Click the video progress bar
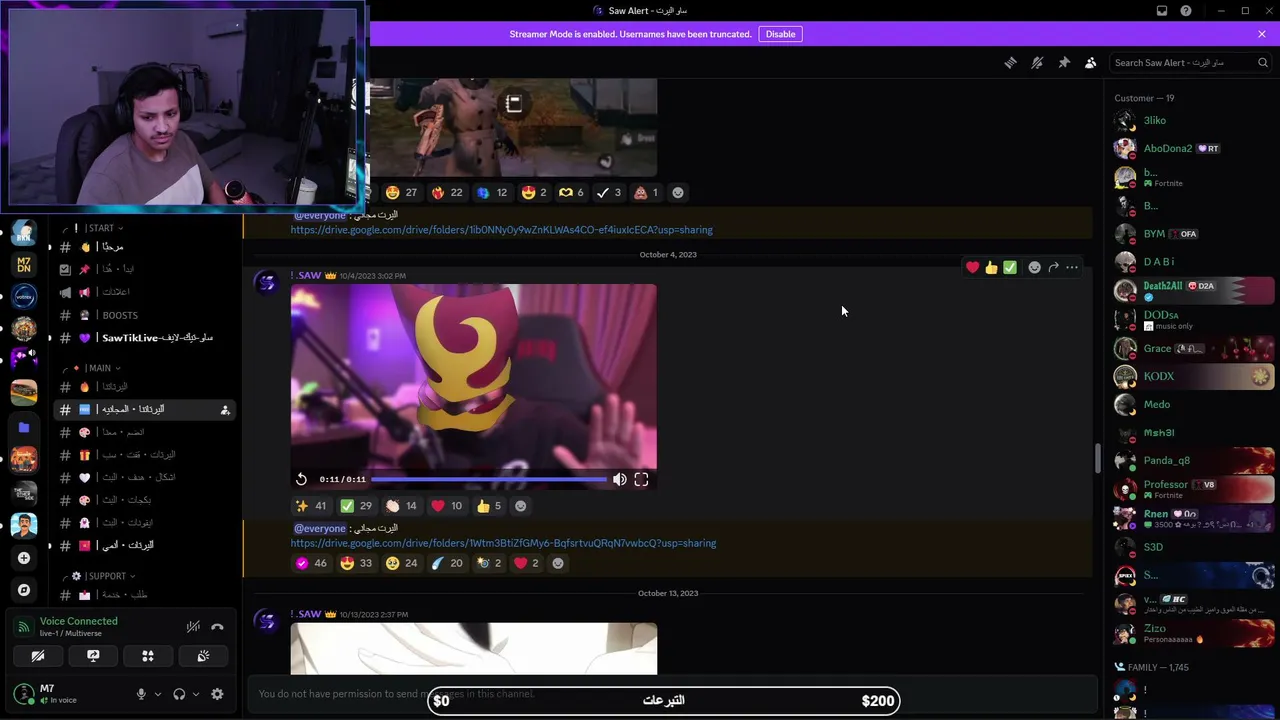1280x720 pixels. 489,479
